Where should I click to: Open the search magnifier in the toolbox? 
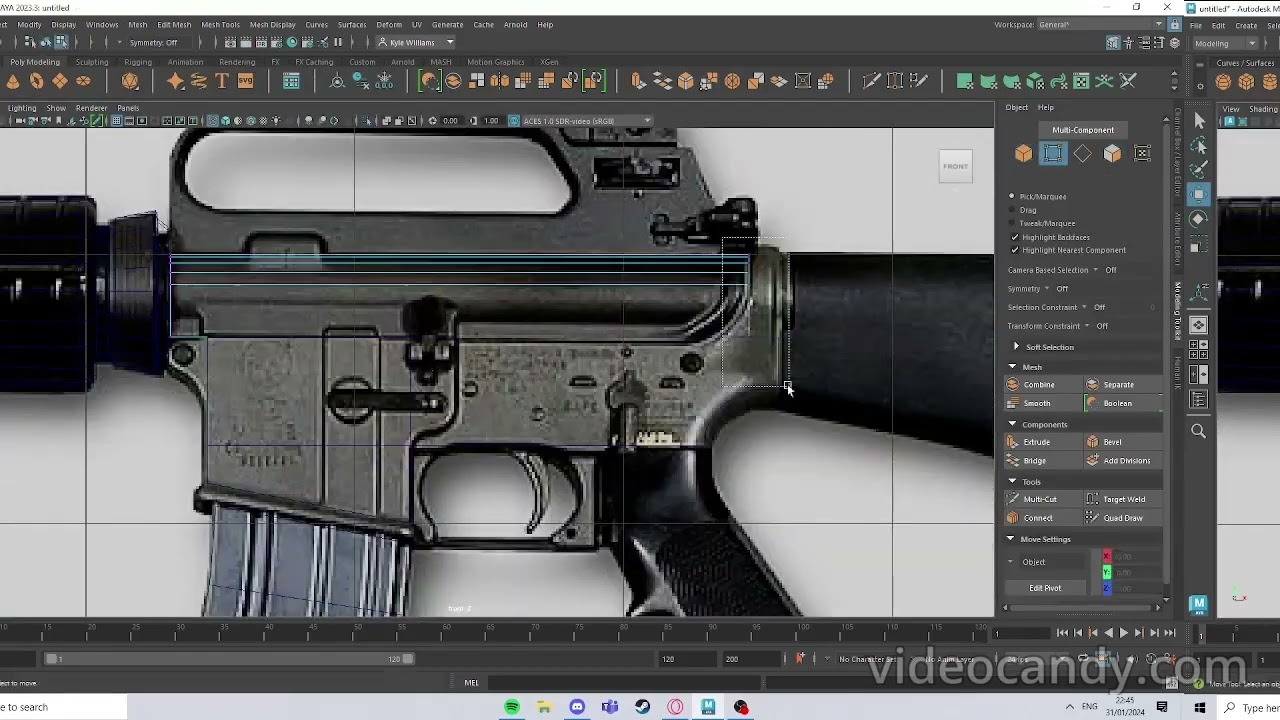pyautogui.click(x=1198, y=431)
